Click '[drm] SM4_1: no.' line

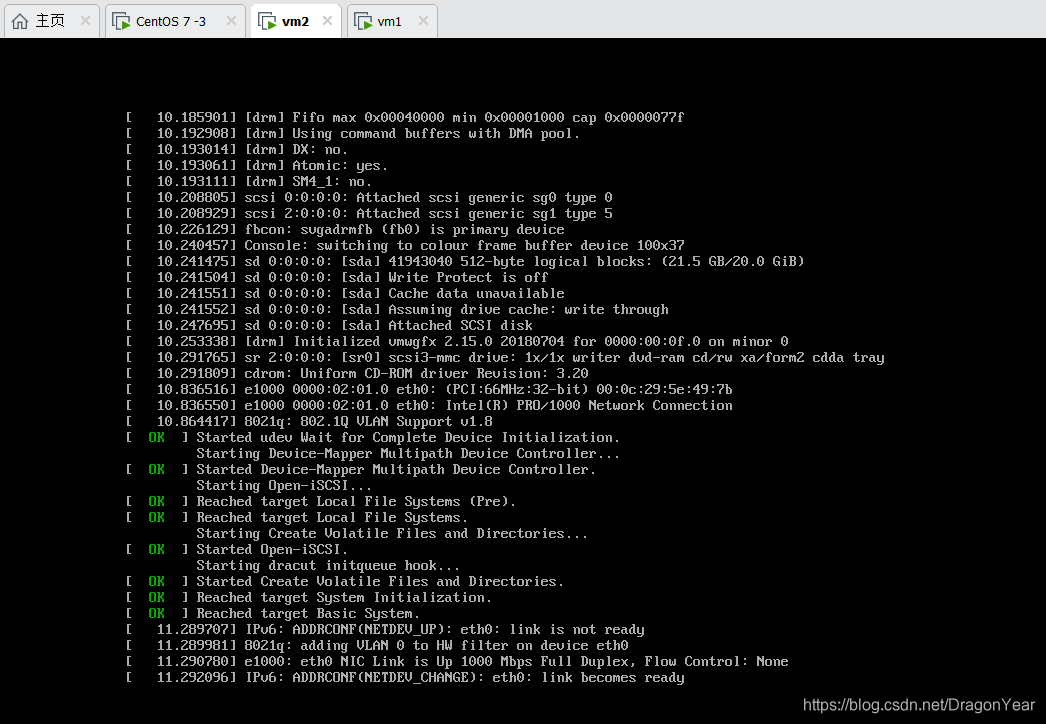249,182
